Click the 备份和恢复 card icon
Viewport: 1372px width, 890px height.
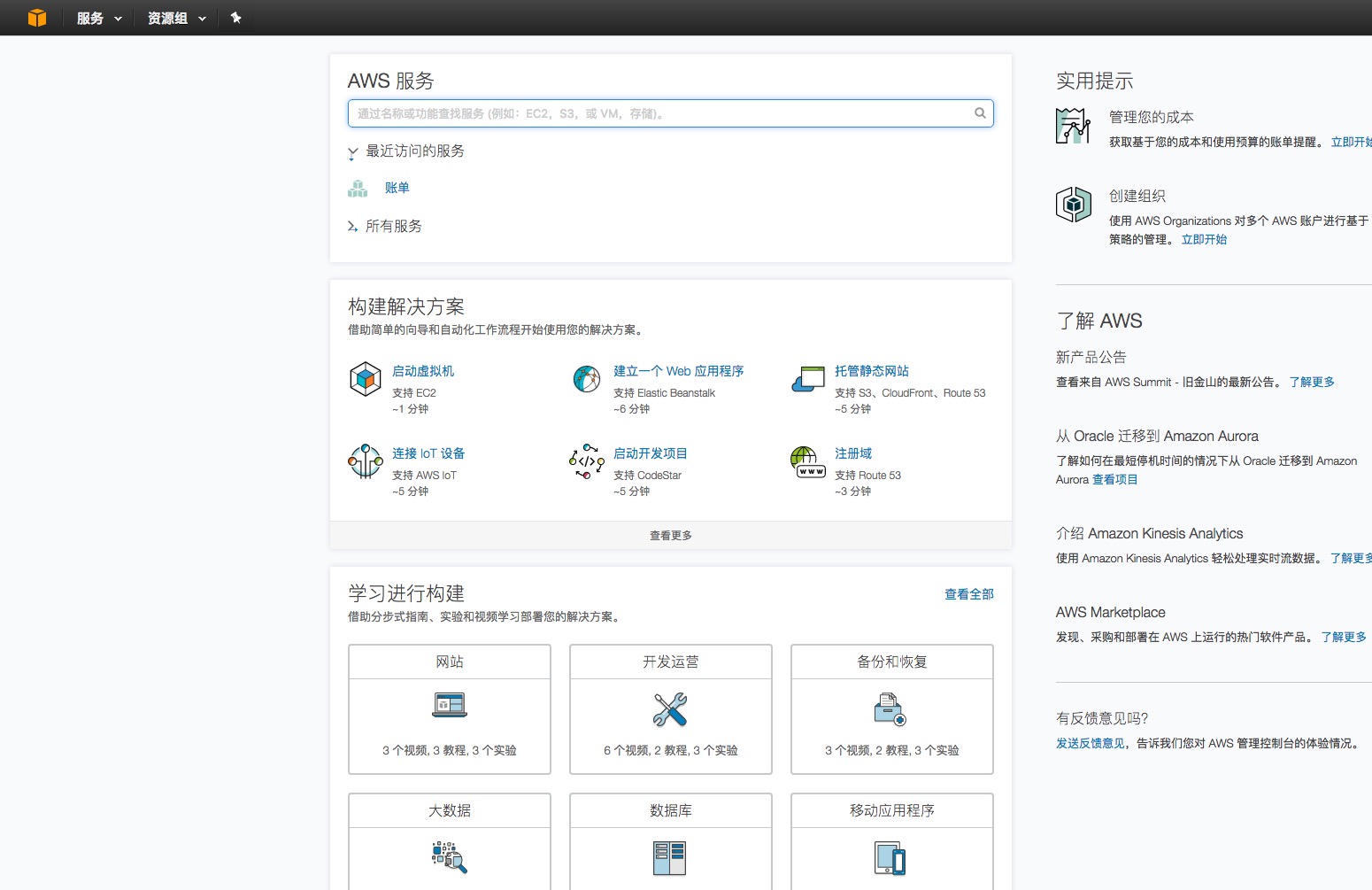(x=890, y=709)
